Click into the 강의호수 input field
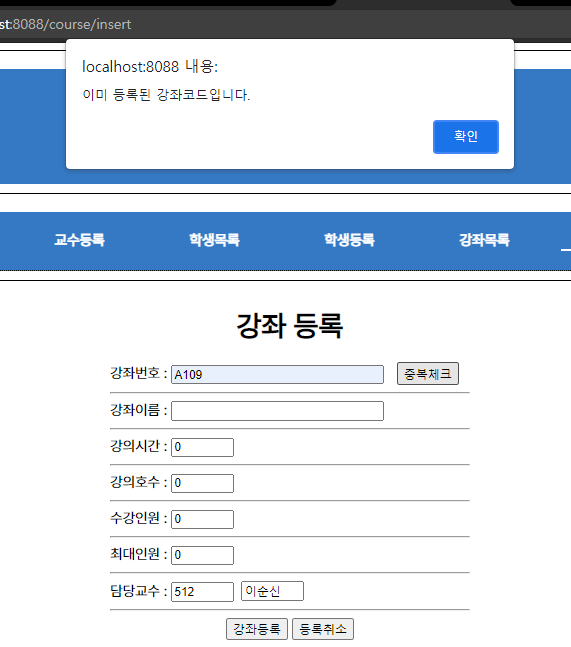The image size is (571, 647). click(202, 483)
